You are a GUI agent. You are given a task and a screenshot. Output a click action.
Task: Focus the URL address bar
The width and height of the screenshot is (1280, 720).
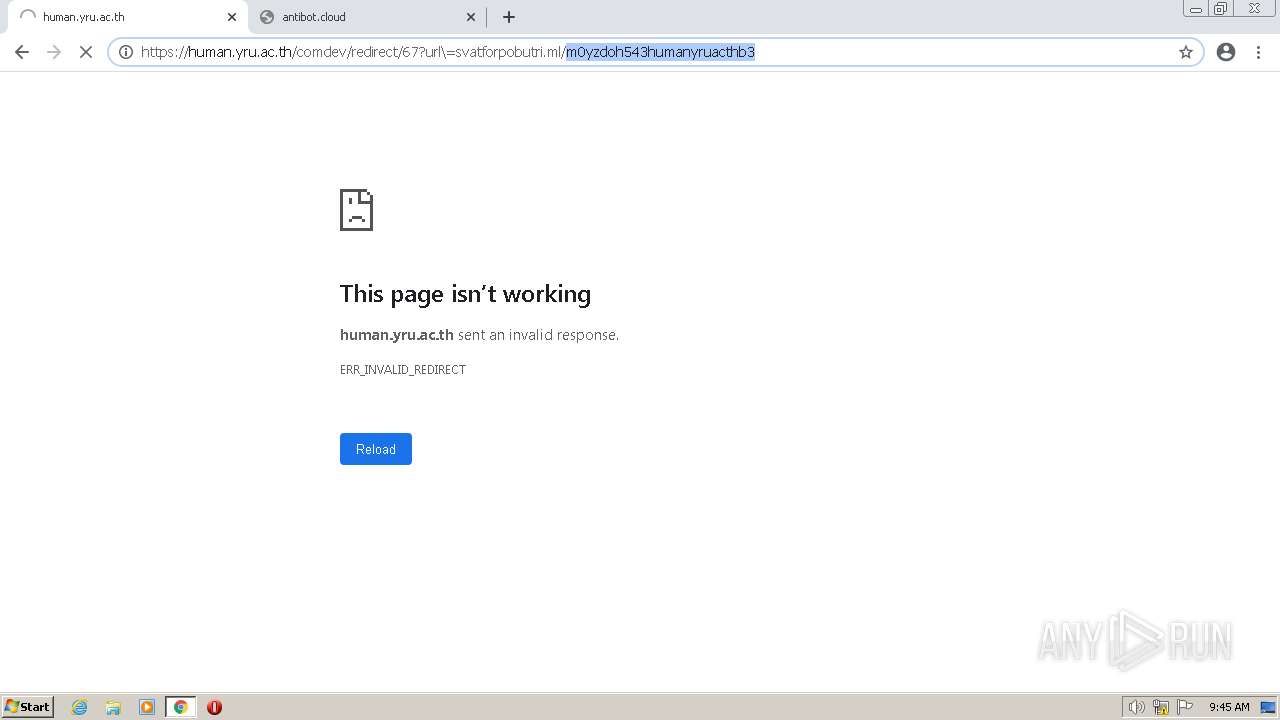pos(655,52)
